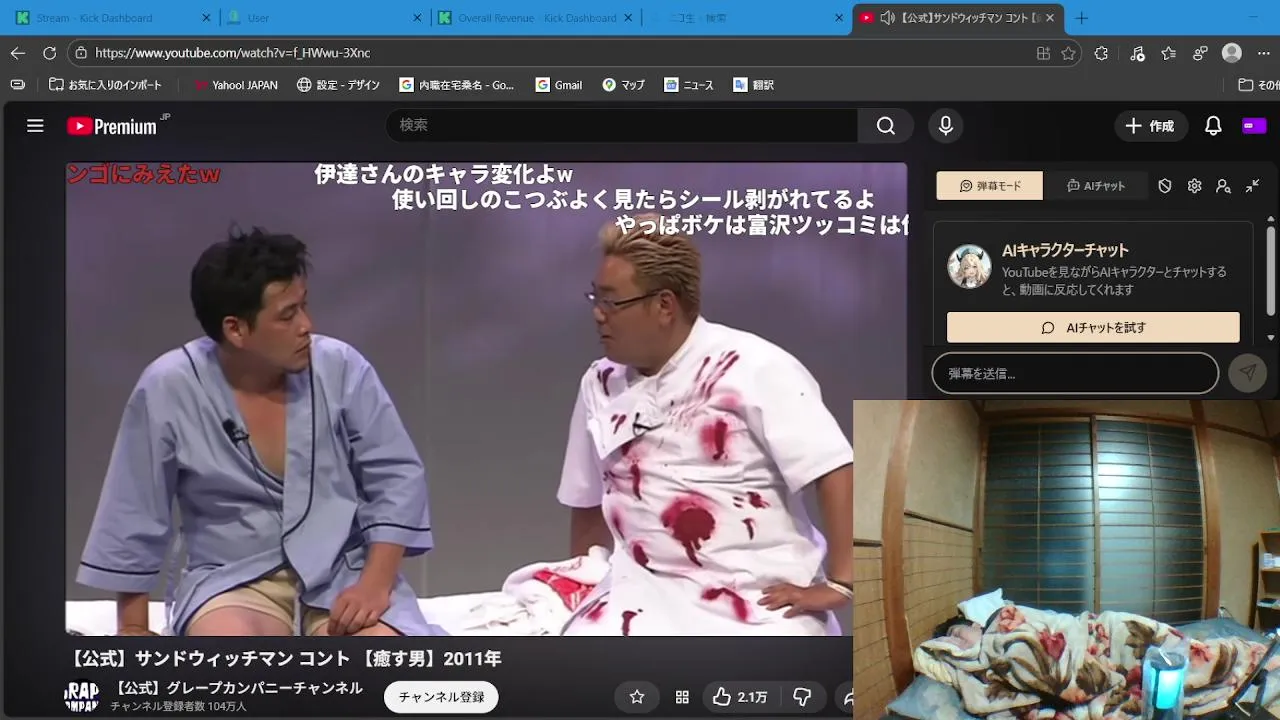Click the video player to pause

tap(486, 398)
